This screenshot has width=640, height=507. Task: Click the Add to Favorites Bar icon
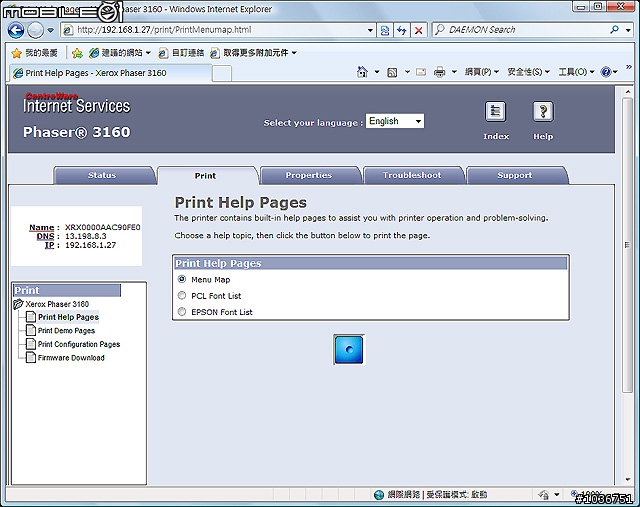77,53
